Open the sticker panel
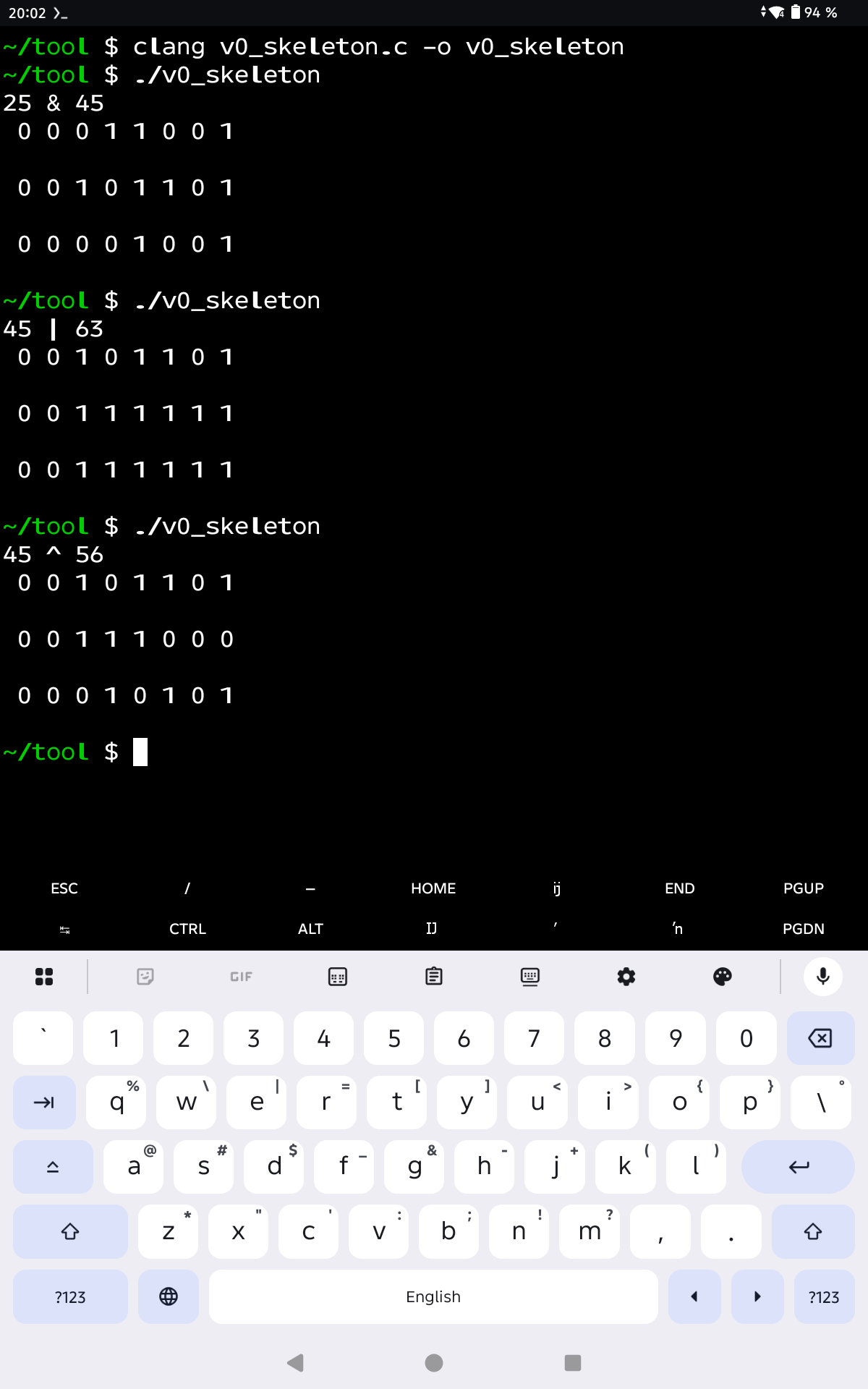Screen dimensions: 868x1389 [x=145, y=977]
